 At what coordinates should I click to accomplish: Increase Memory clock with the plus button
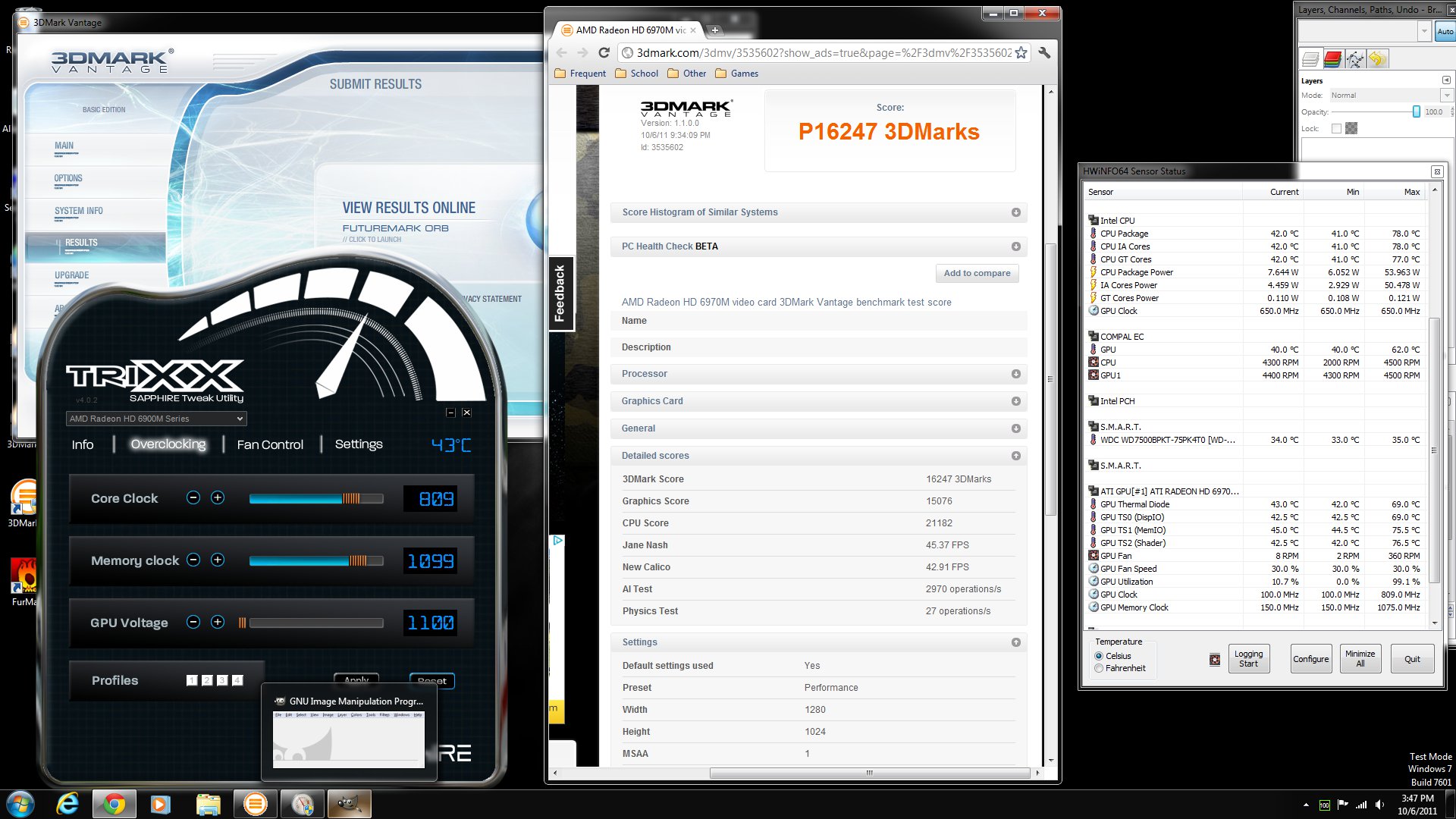[x=218, y=560]
